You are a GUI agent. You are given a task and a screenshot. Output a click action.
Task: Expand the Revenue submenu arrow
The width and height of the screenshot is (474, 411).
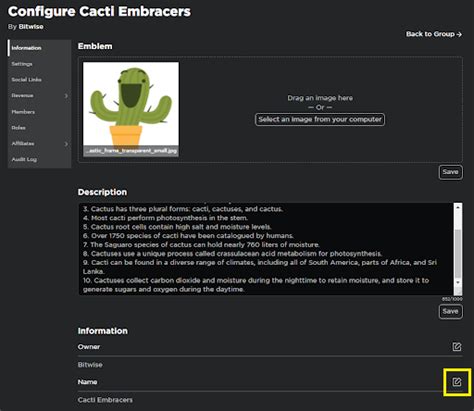66,96
